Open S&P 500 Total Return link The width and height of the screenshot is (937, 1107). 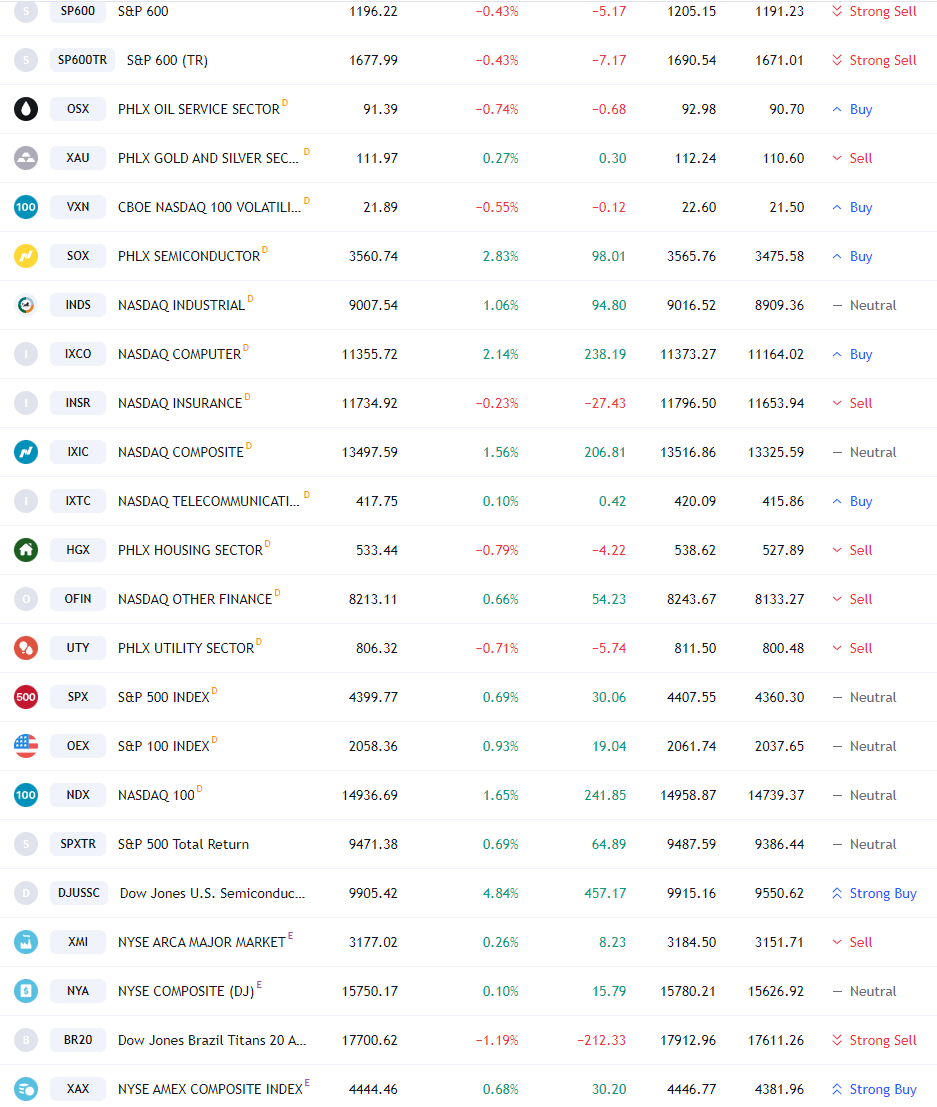coord(184,844)
